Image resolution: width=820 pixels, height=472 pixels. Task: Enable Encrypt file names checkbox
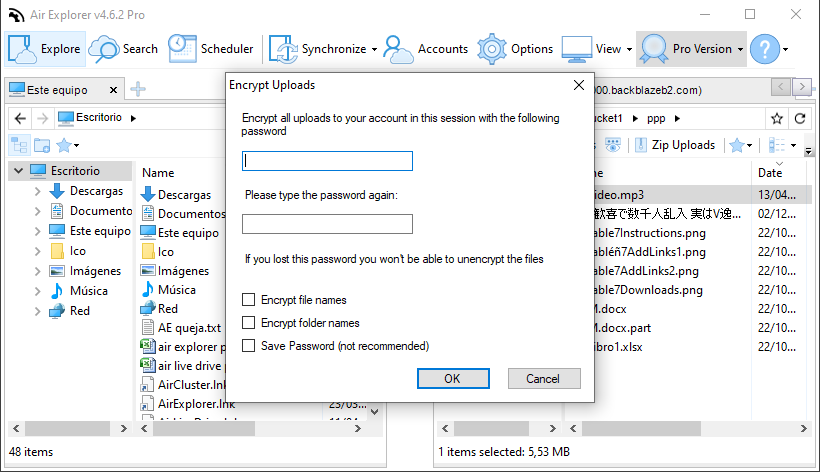(x=248, y=300)
